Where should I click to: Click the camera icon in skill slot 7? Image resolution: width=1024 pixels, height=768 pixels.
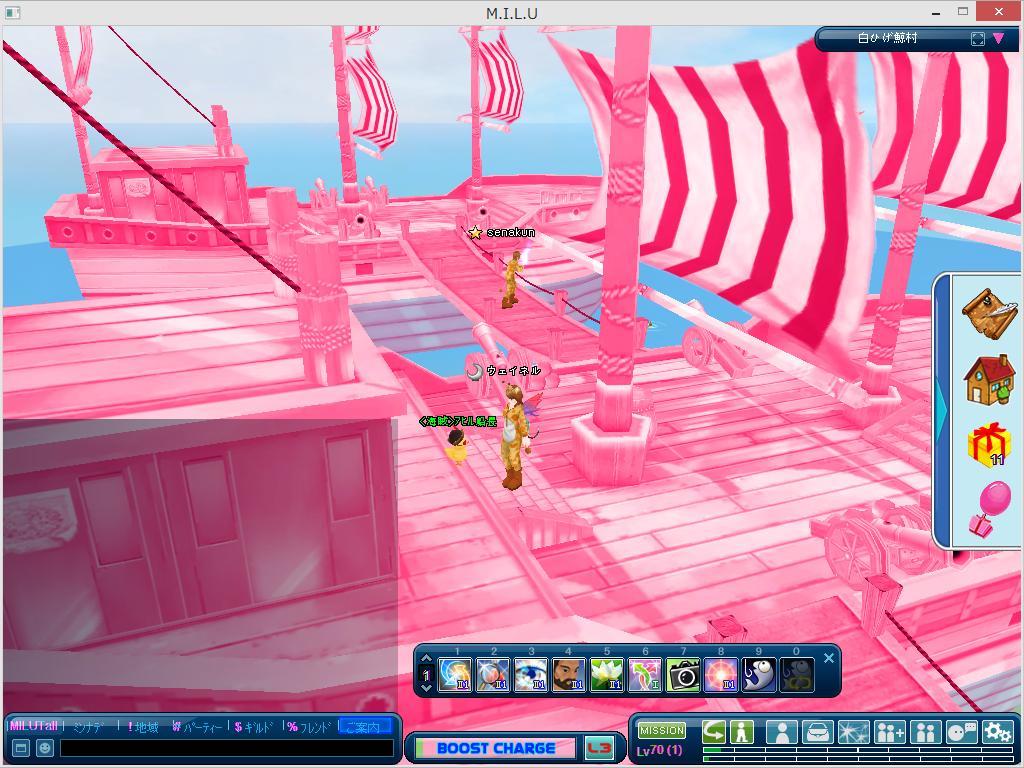(683, 675)
